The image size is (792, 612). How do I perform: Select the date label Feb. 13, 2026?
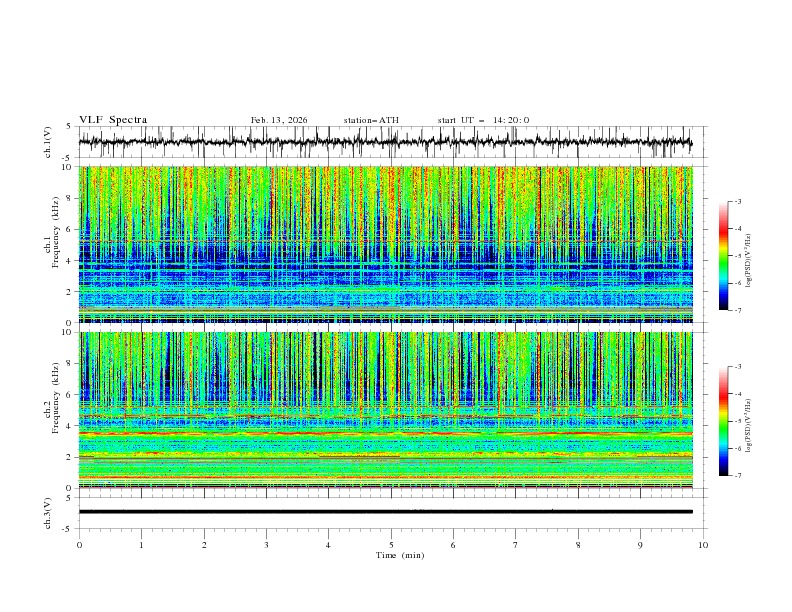coord(279,120)
